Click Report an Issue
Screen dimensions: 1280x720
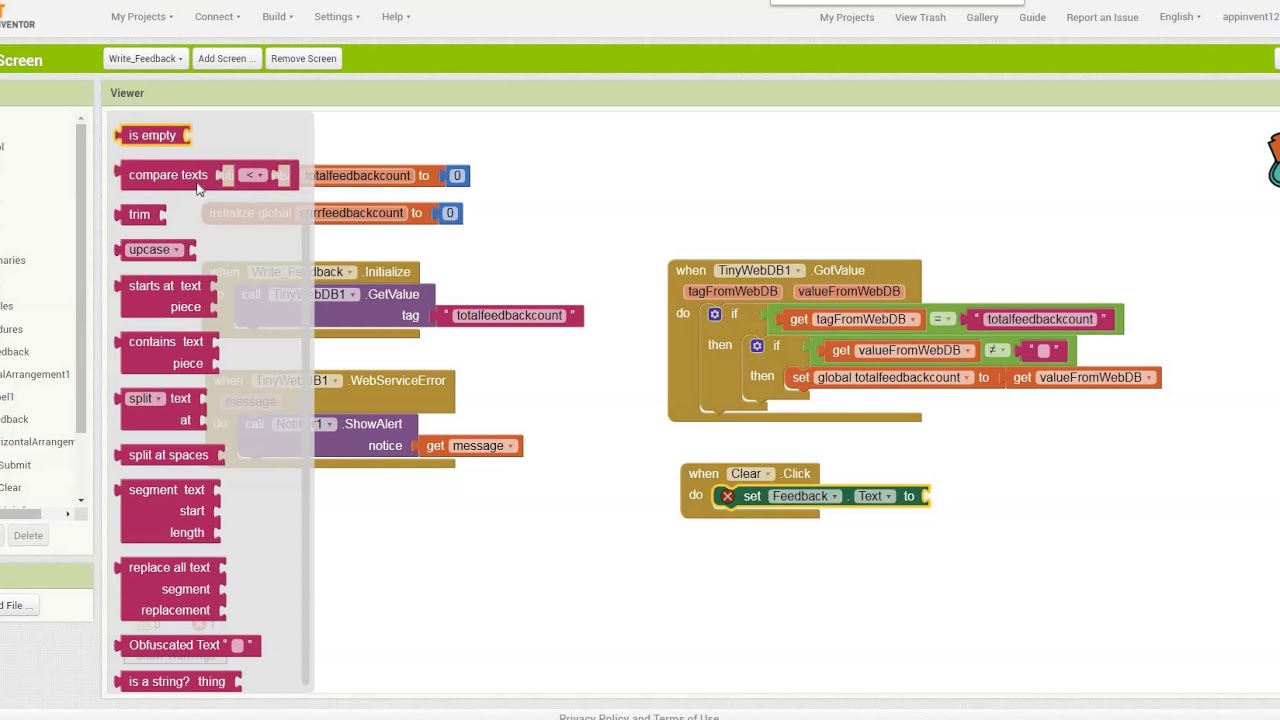[1102, 17]
